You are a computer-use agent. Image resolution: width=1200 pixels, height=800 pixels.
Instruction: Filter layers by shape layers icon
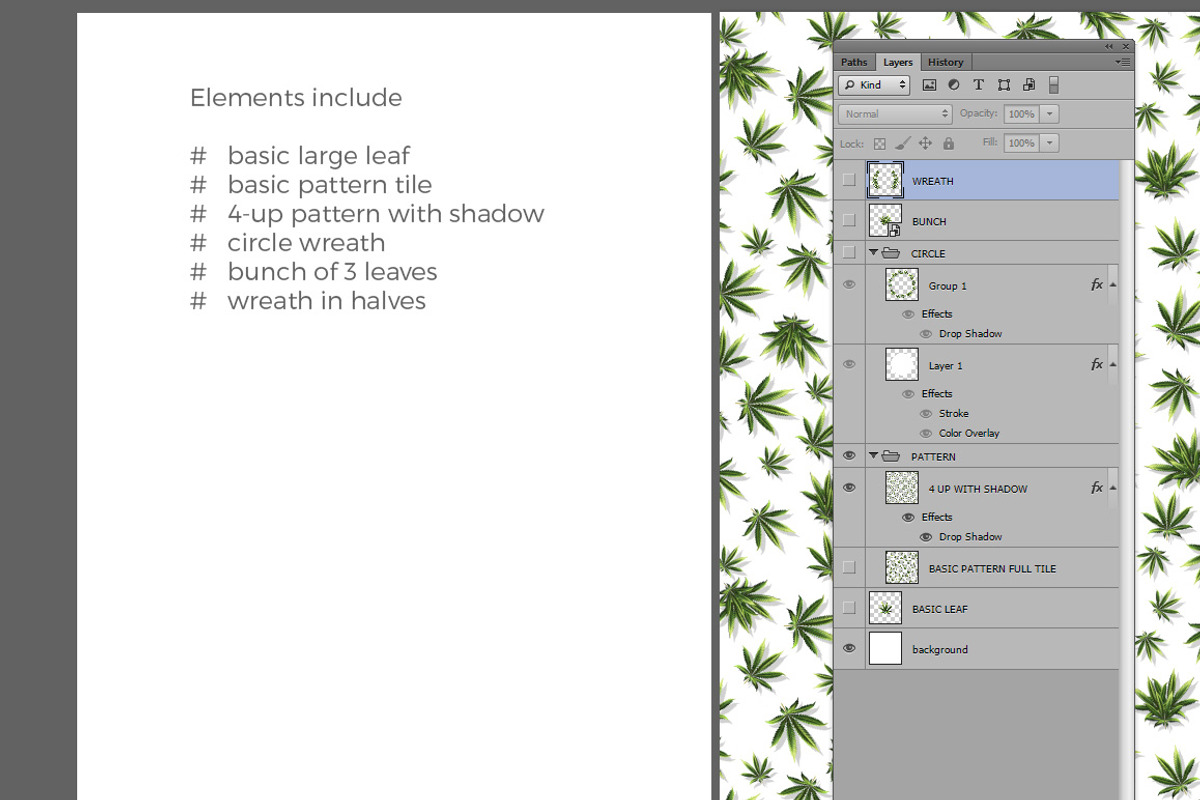click(x=1003, y=86)
